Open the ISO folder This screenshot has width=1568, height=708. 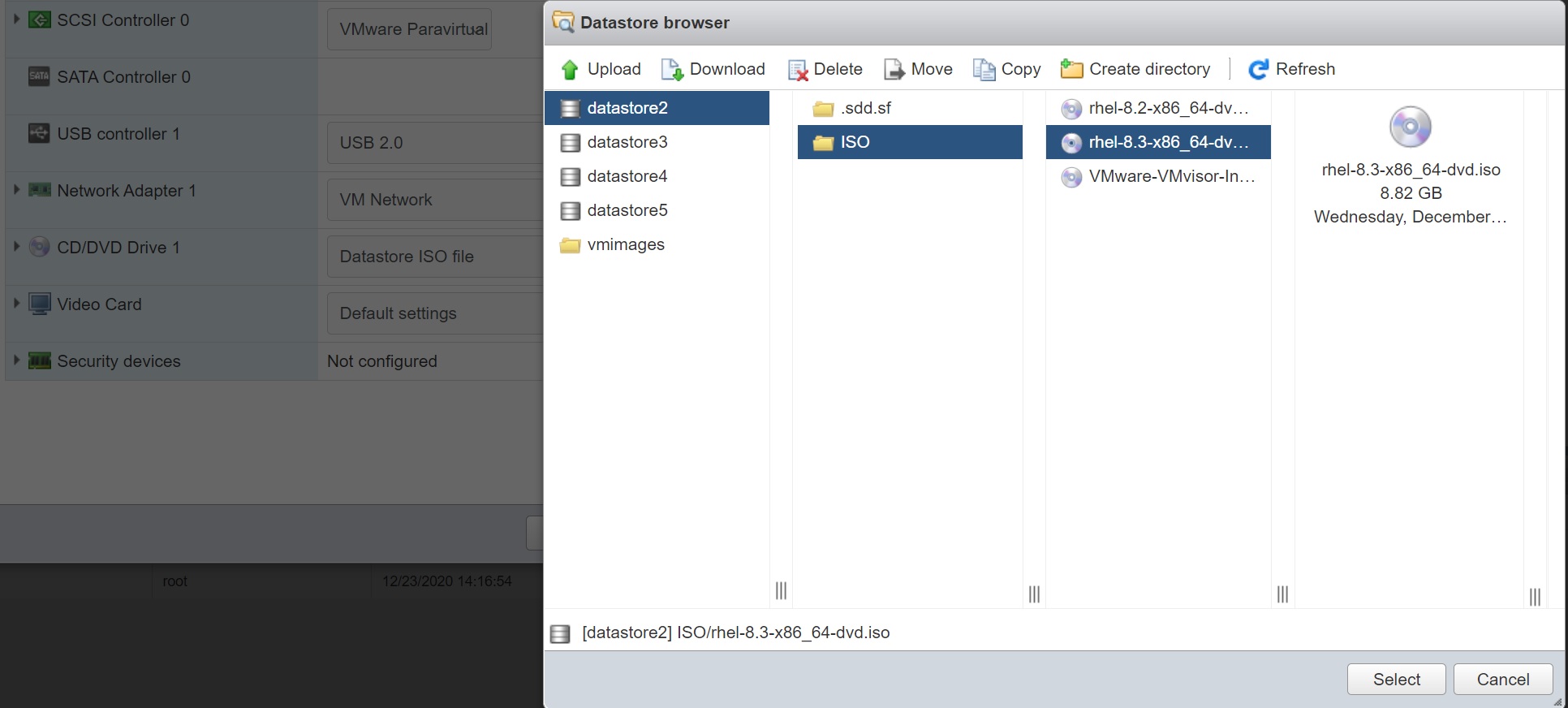[910, 142]
